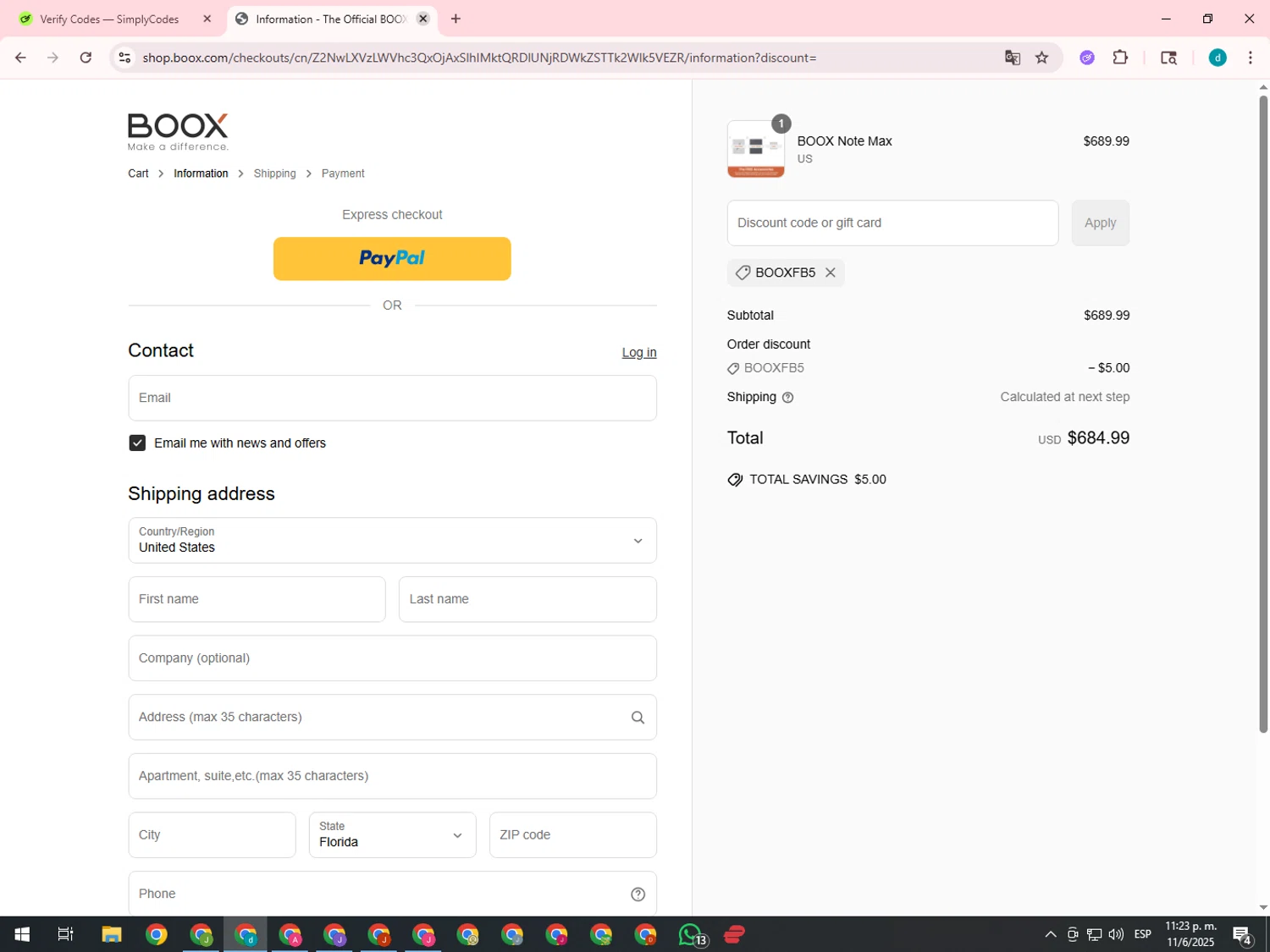The image size is (1270, 952).
Task: Open the red app icon on taskbar
Action: (735, 934)
